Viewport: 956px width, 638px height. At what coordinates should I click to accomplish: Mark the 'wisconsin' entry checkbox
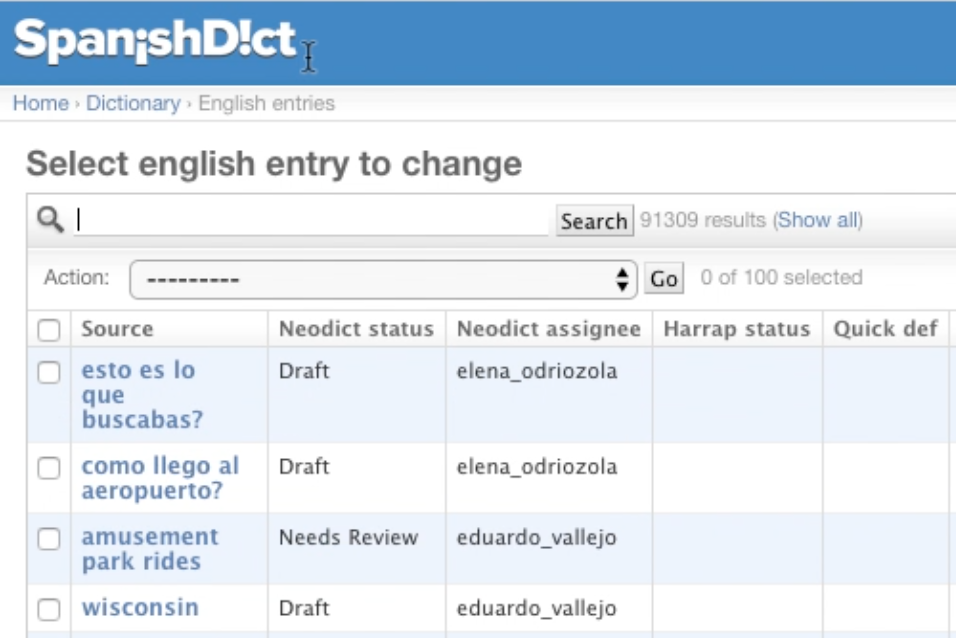coord(49,609)
